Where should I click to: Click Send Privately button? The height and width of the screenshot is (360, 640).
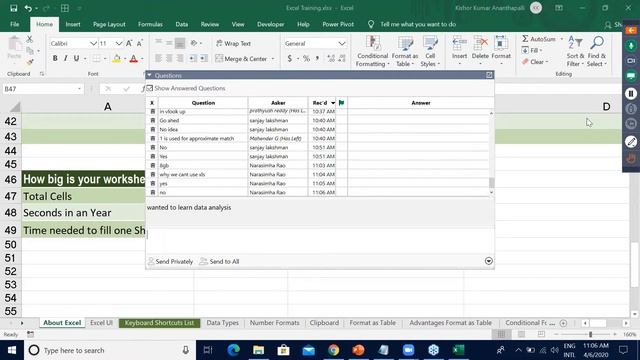[x=170, y=261]
